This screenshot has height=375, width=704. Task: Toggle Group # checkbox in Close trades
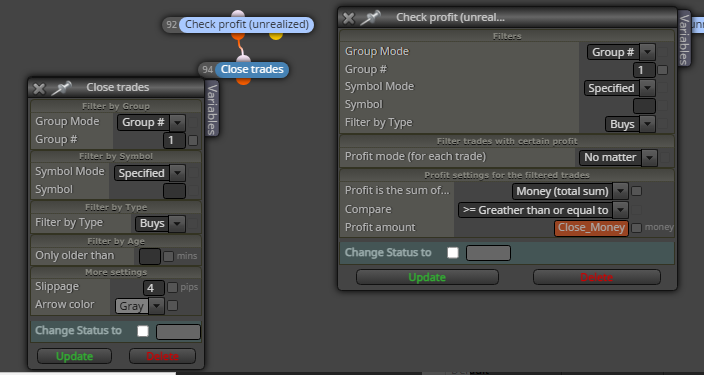(193, 141)
